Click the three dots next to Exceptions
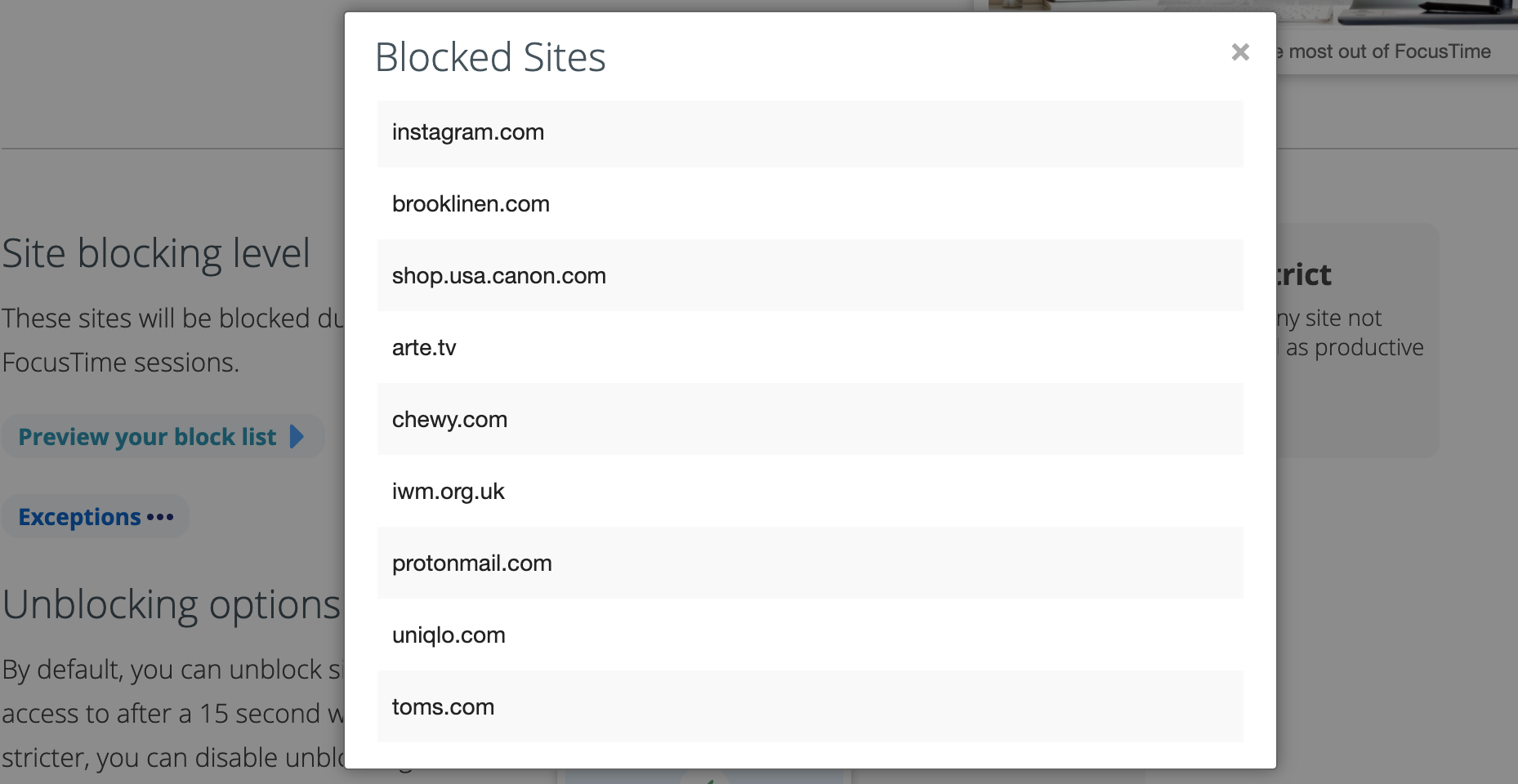The width and height of the screenshot is (1518, 784). click(160, 517)
